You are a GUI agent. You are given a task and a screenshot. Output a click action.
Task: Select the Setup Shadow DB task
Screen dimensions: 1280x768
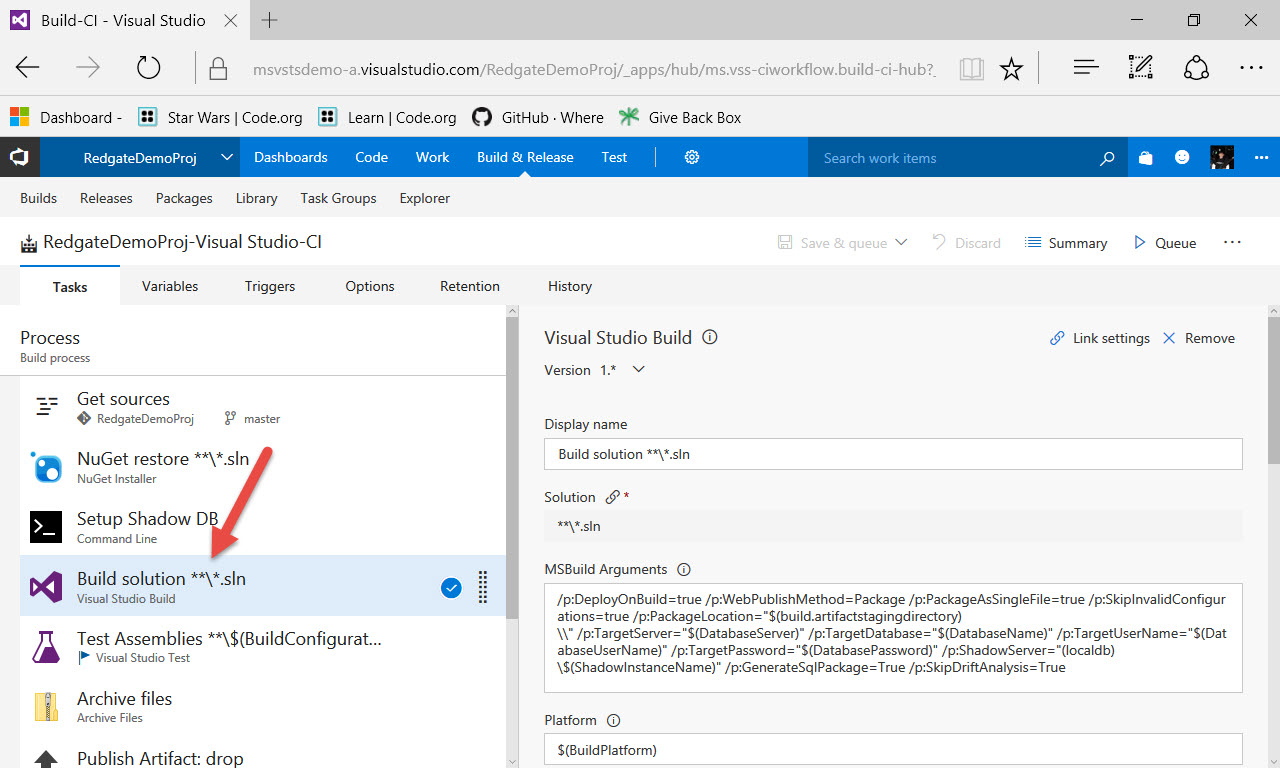click(x=262, y=526)
